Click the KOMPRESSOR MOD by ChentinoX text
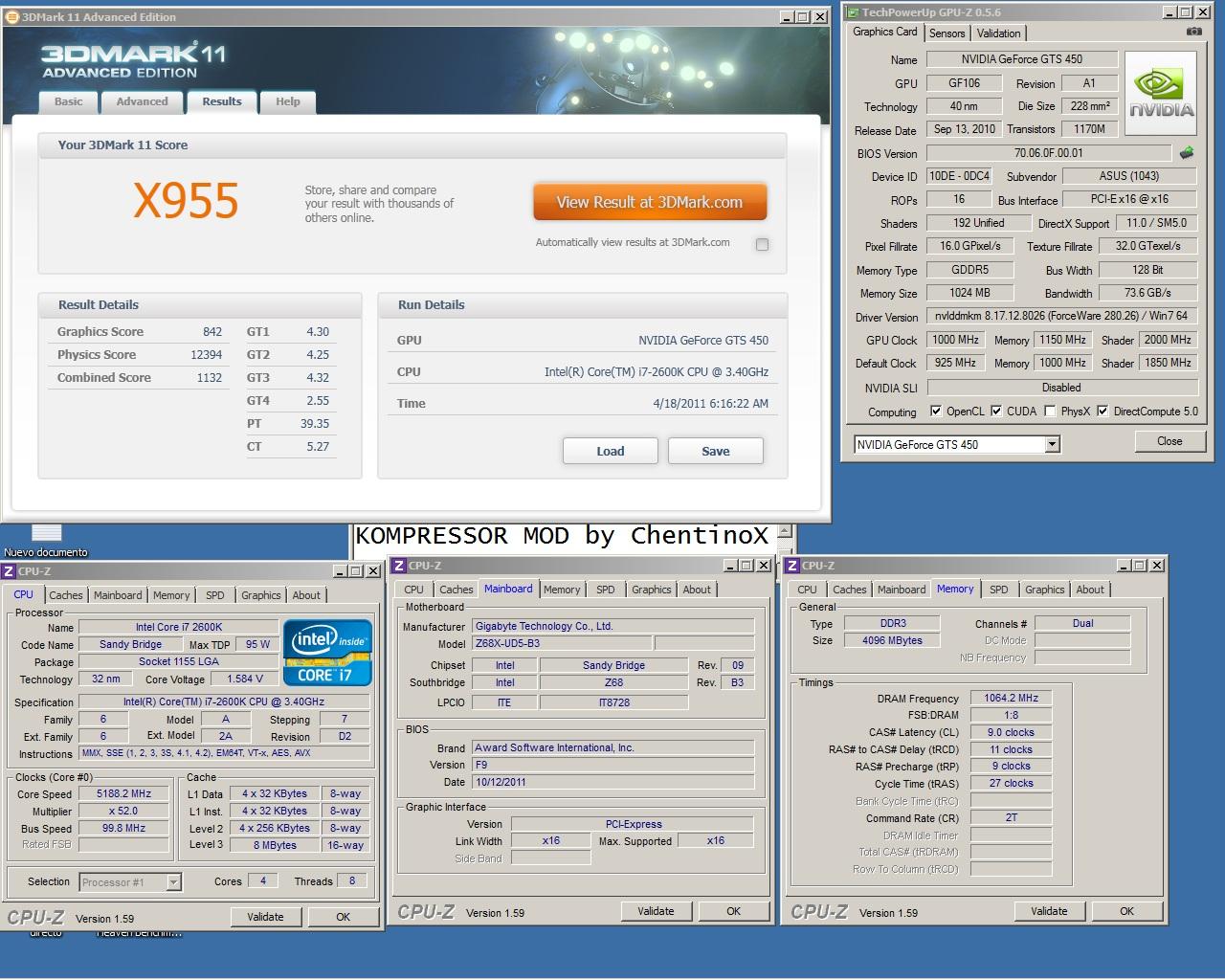Screen dimensions: 1225x980 562,535
